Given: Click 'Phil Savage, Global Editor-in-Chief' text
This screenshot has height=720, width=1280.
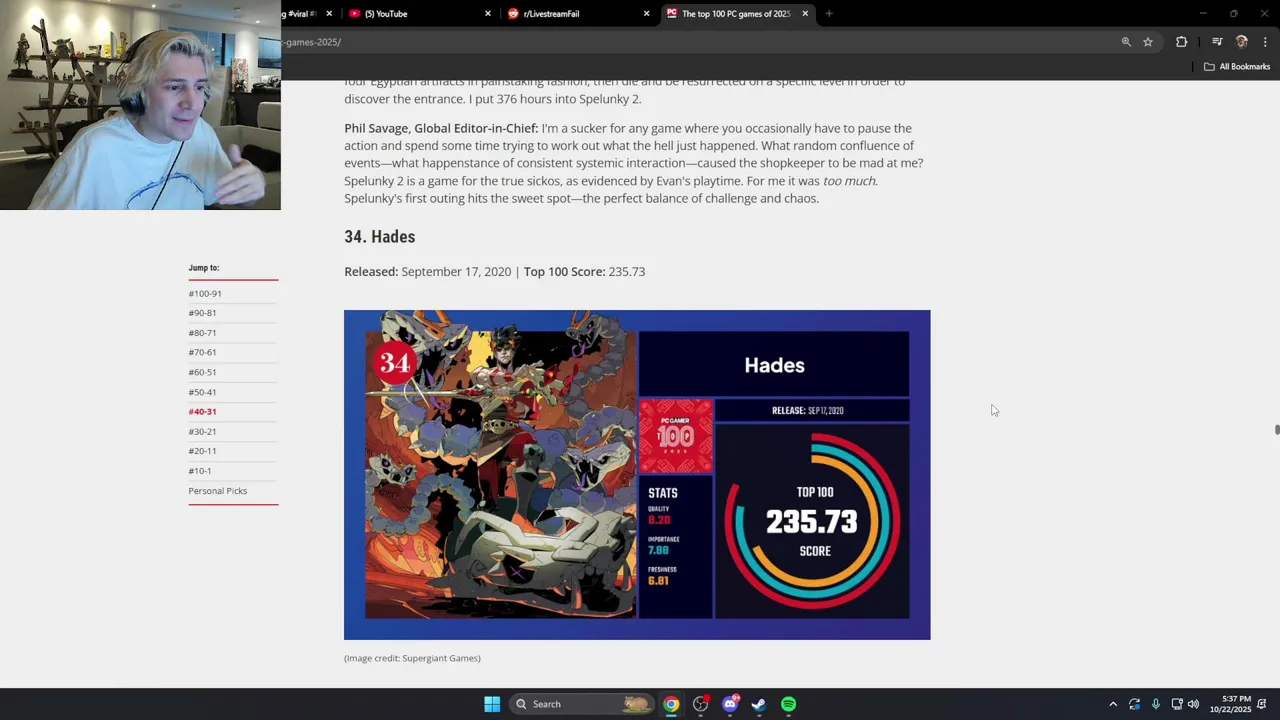Looking at the screenshot, I should [x=441, y=128].
